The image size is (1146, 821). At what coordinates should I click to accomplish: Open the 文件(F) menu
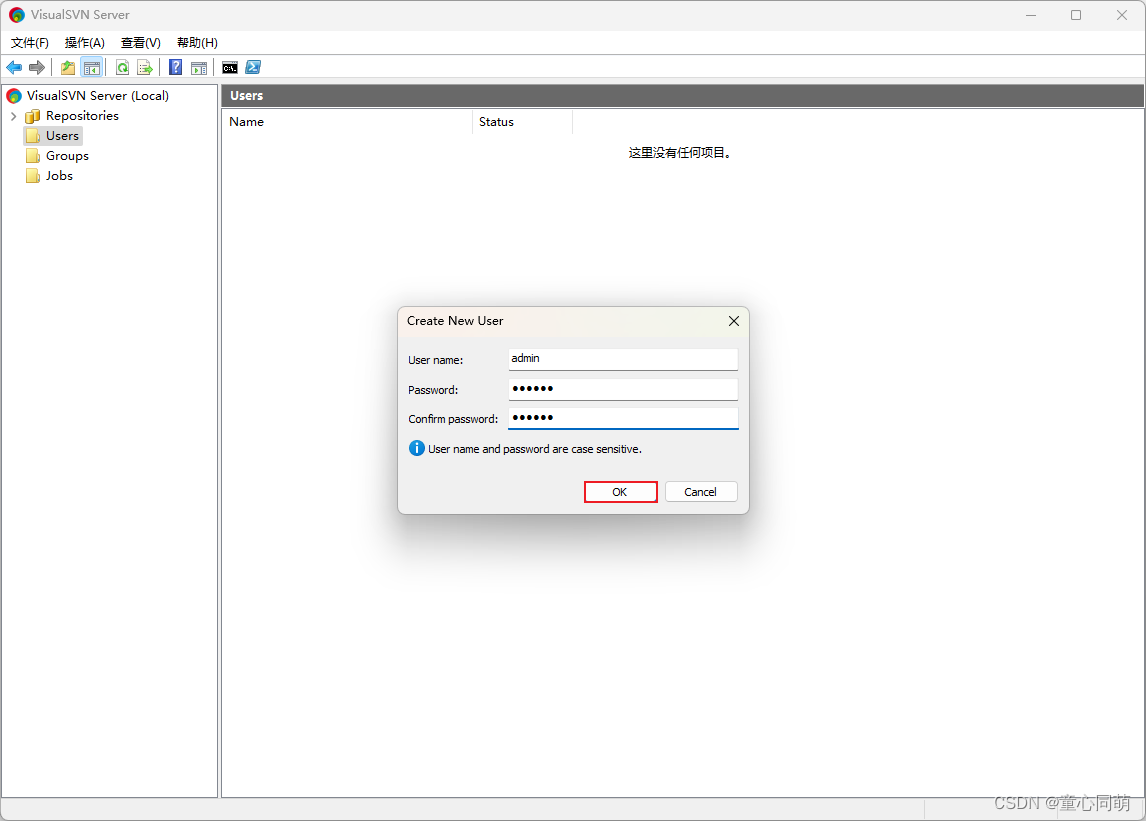(29, 42)
